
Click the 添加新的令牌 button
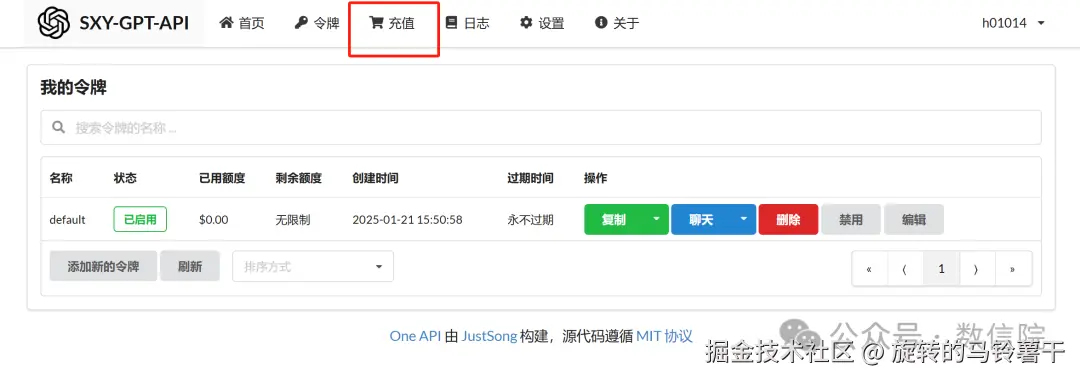103,266
